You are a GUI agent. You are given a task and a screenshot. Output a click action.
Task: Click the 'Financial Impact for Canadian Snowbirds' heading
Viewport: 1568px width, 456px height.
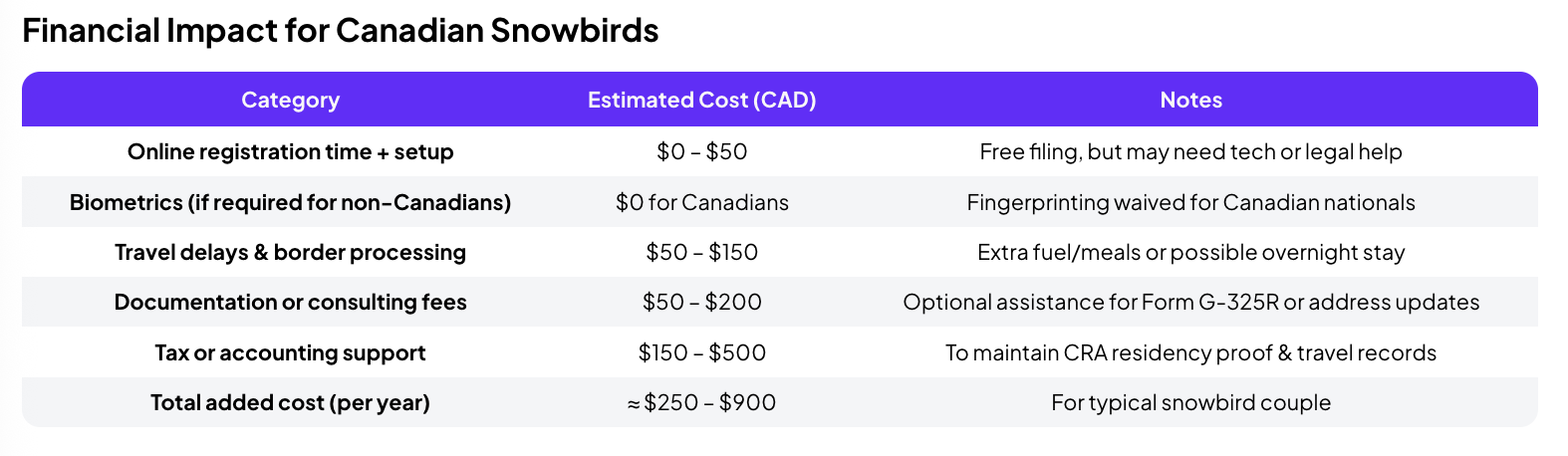(340, 31)
